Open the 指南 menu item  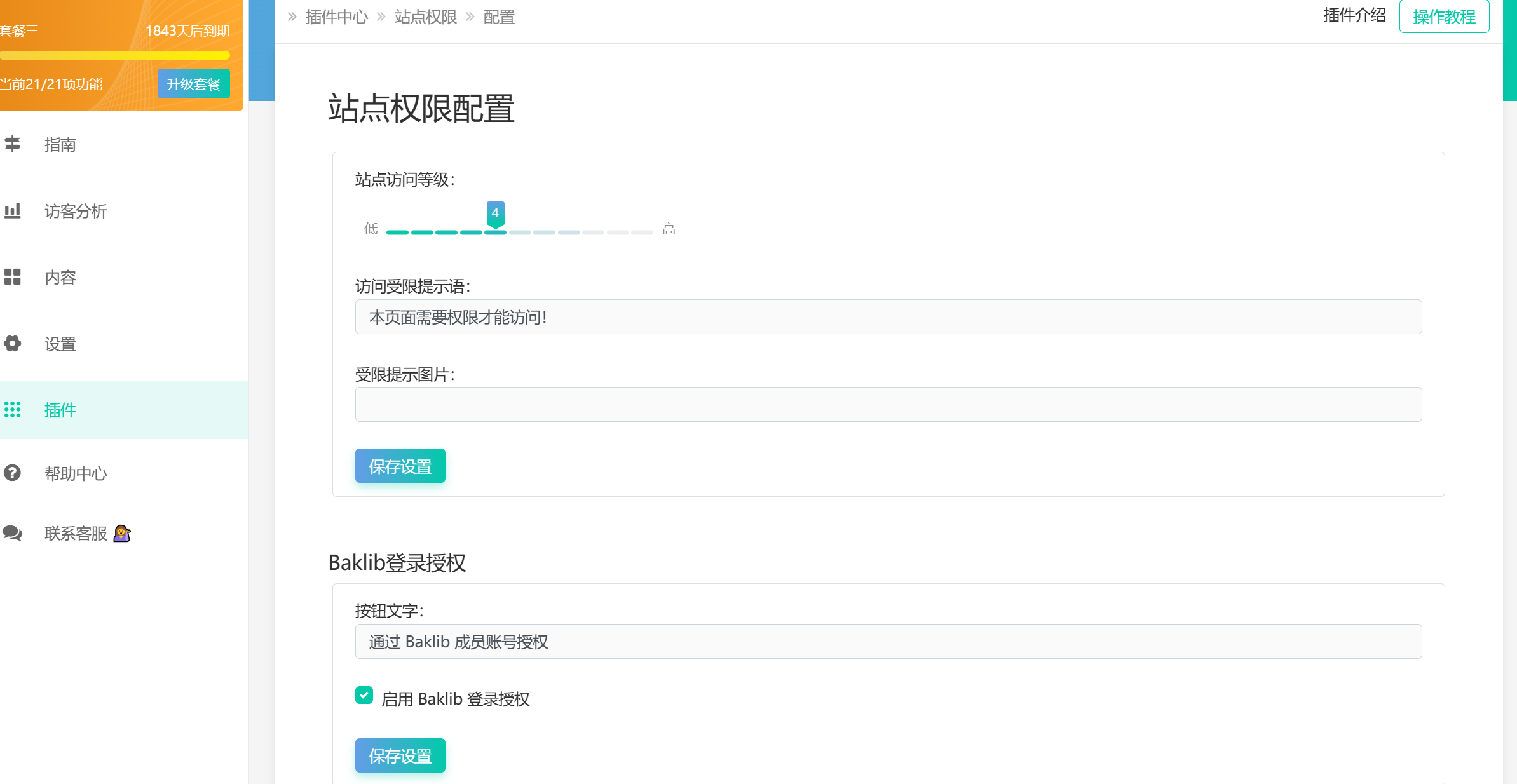coord(124,144)
